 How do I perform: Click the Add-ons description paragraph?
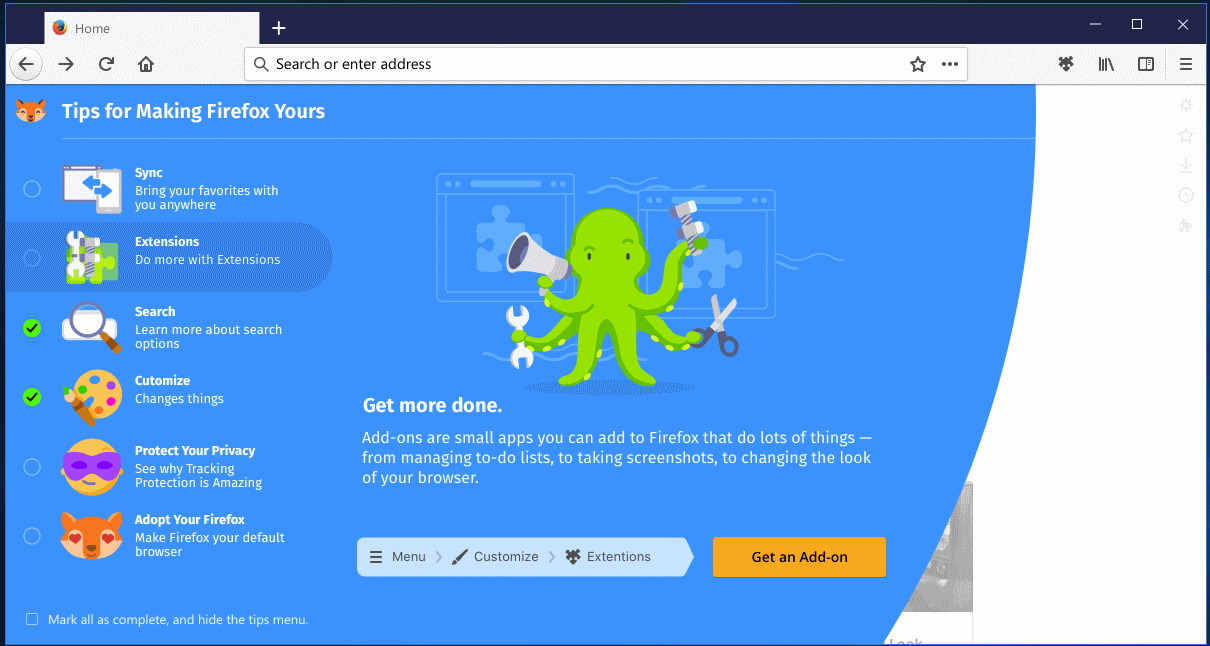[616, 458]
